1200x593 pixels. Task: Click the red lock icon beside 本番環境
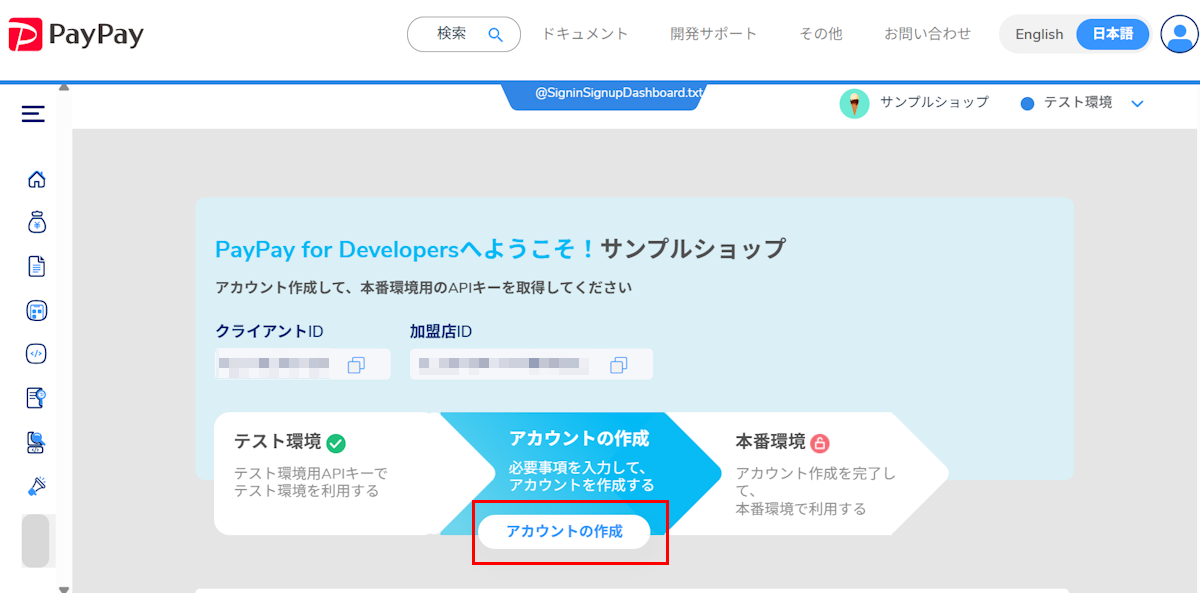(x=820, y=443)
